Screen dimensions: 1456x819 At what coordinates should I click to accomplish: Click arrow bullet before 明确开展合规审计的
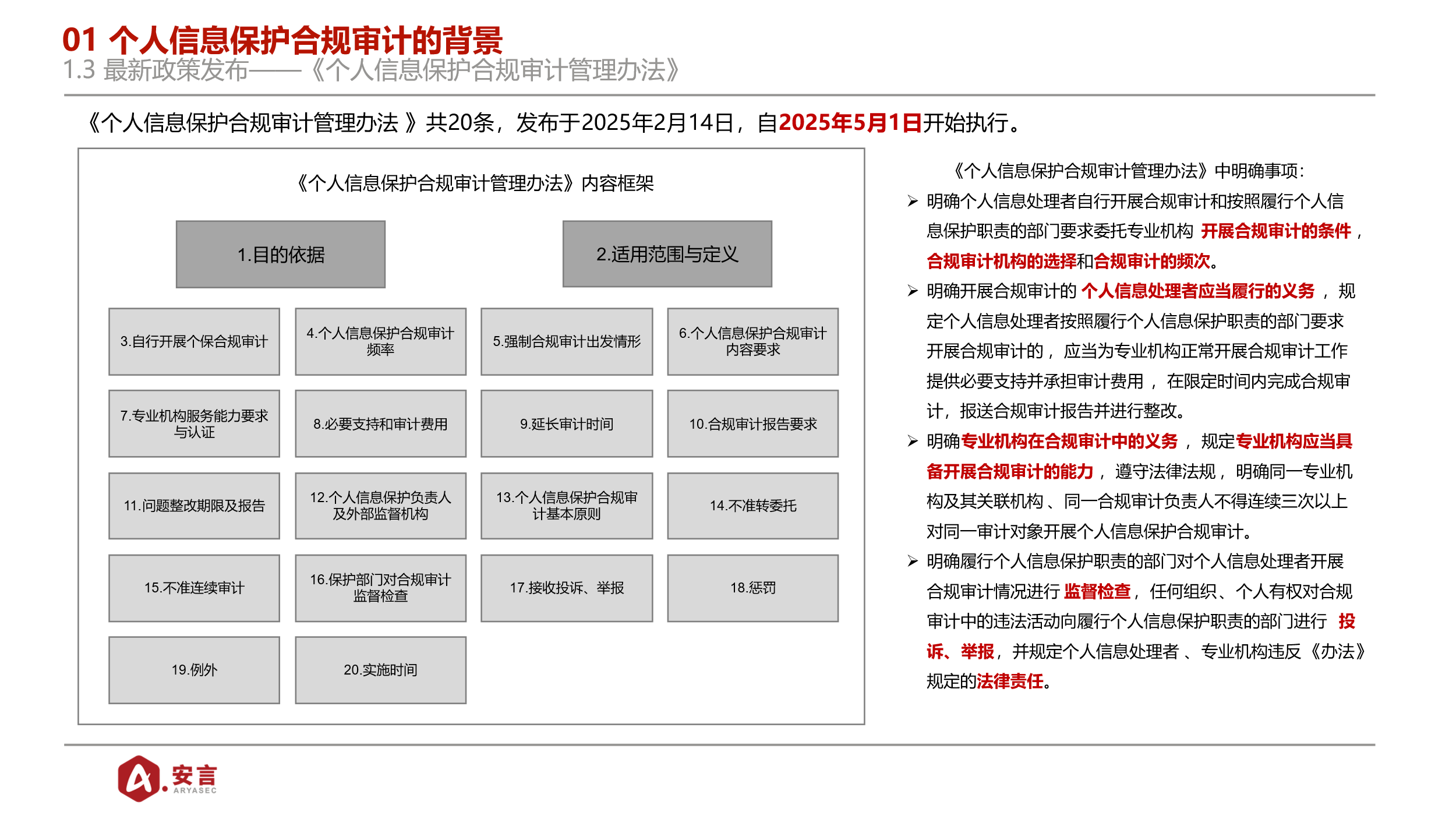pos(913,291)
